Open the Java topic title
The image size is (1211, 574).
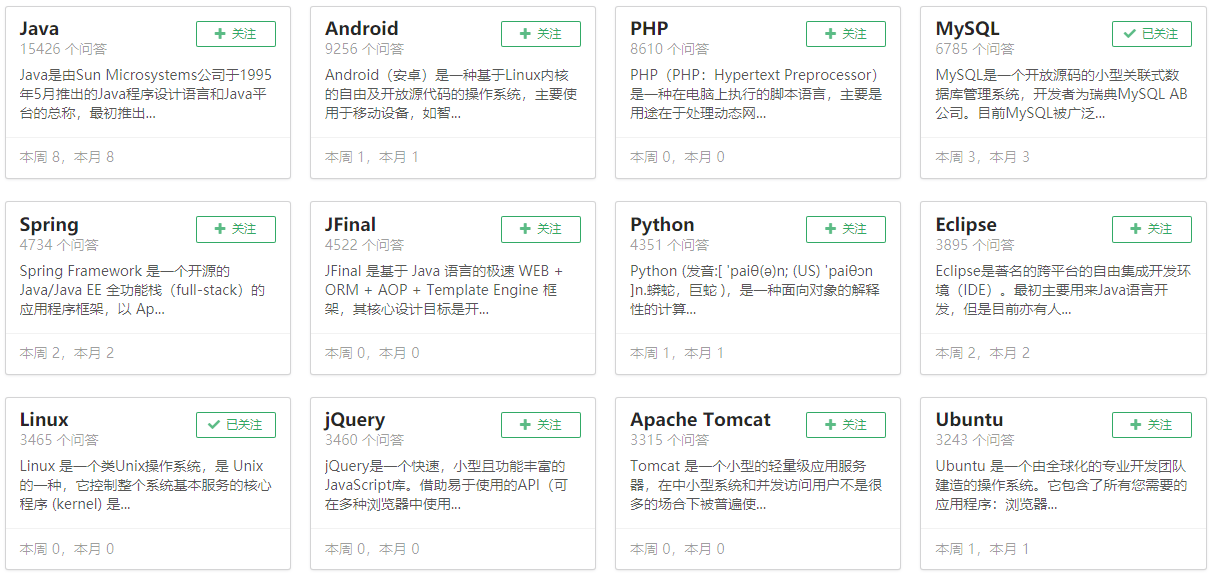coord(40,29)
